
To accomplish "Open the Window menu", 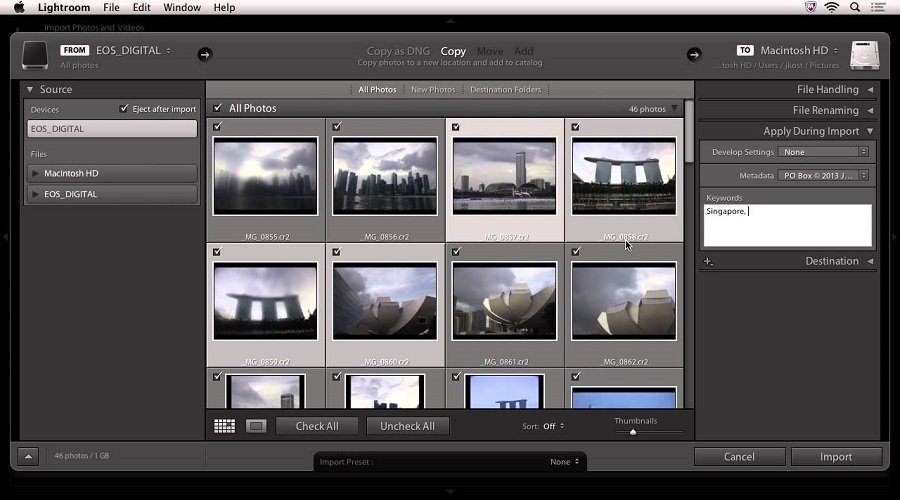I will (x=182, y=7).
